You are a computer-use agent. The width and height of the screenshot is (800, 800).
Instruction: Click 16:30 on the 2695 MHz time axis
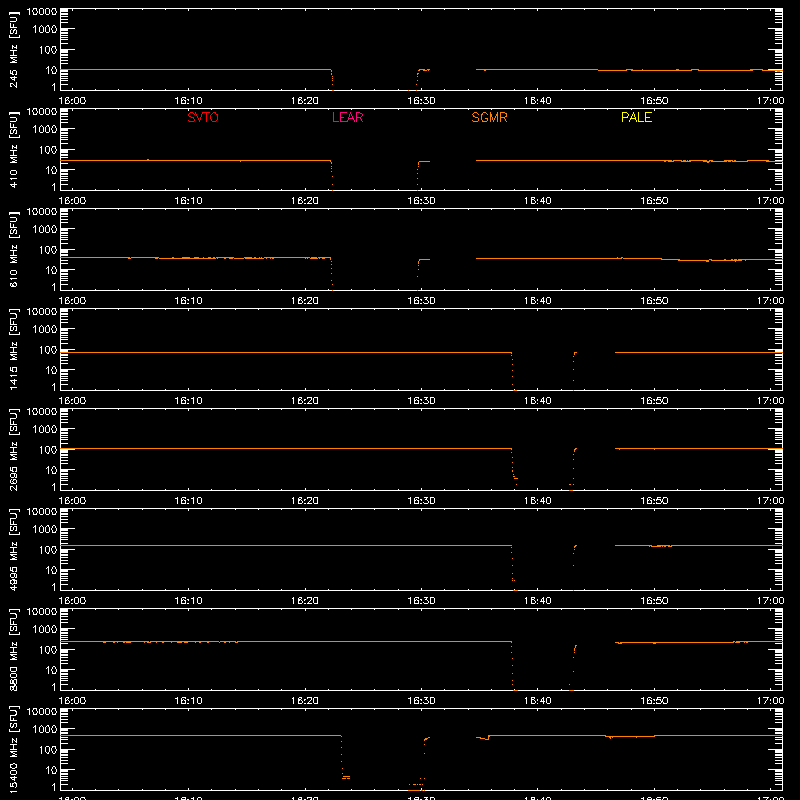point(421,501)
